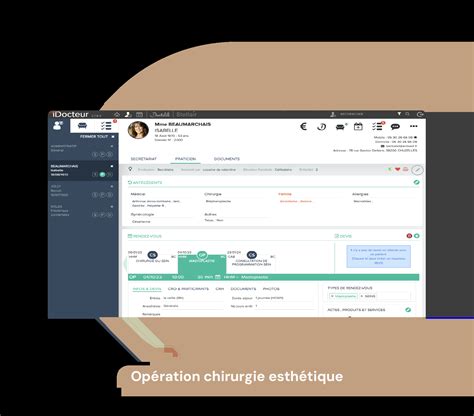Toggle the green status circle for BEAUMARCHAIS
The height and width of the screenshot is (416, 474).
[102, 174]
